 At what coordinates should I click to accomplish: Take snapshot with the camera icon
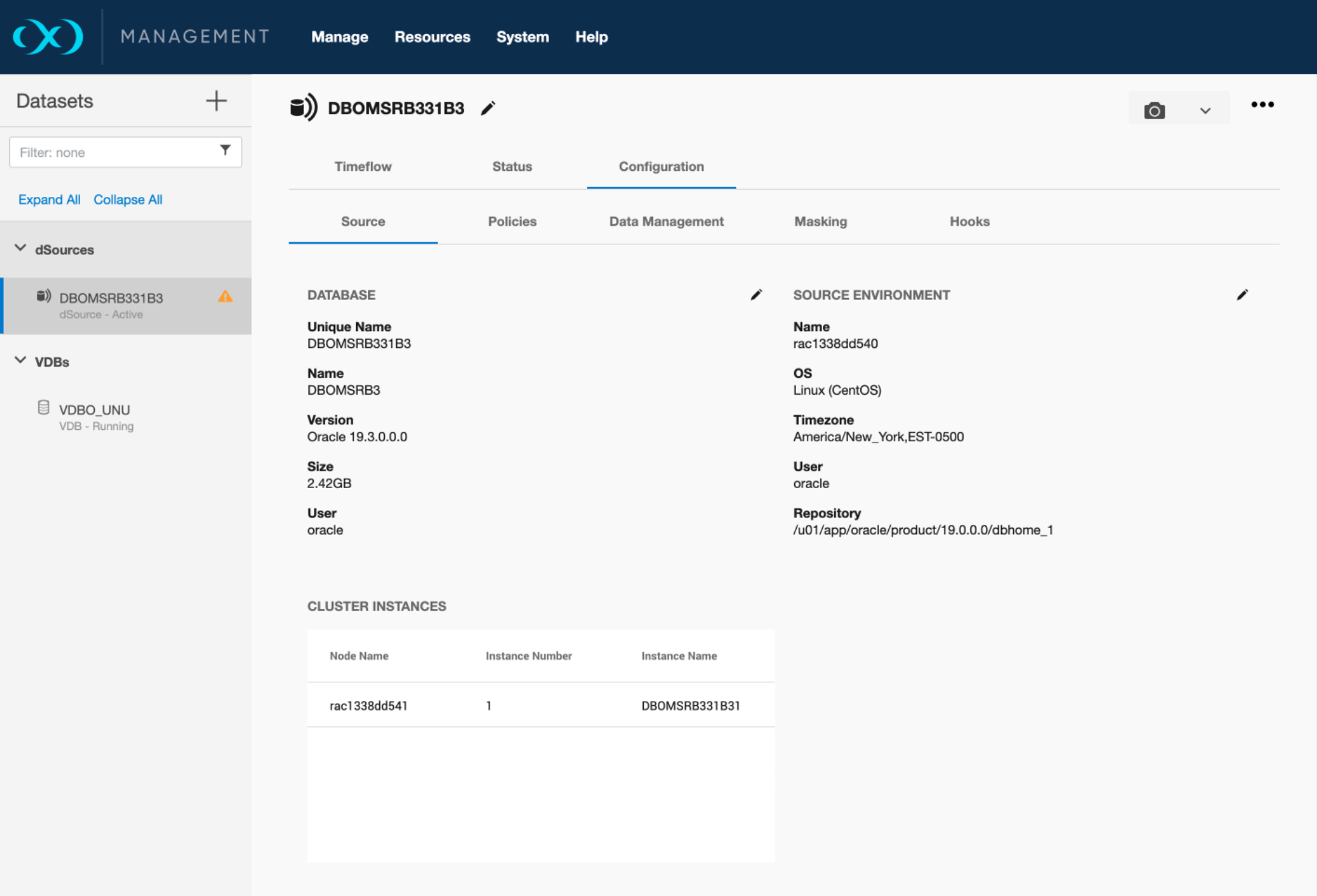click(x=1154, y=110)
